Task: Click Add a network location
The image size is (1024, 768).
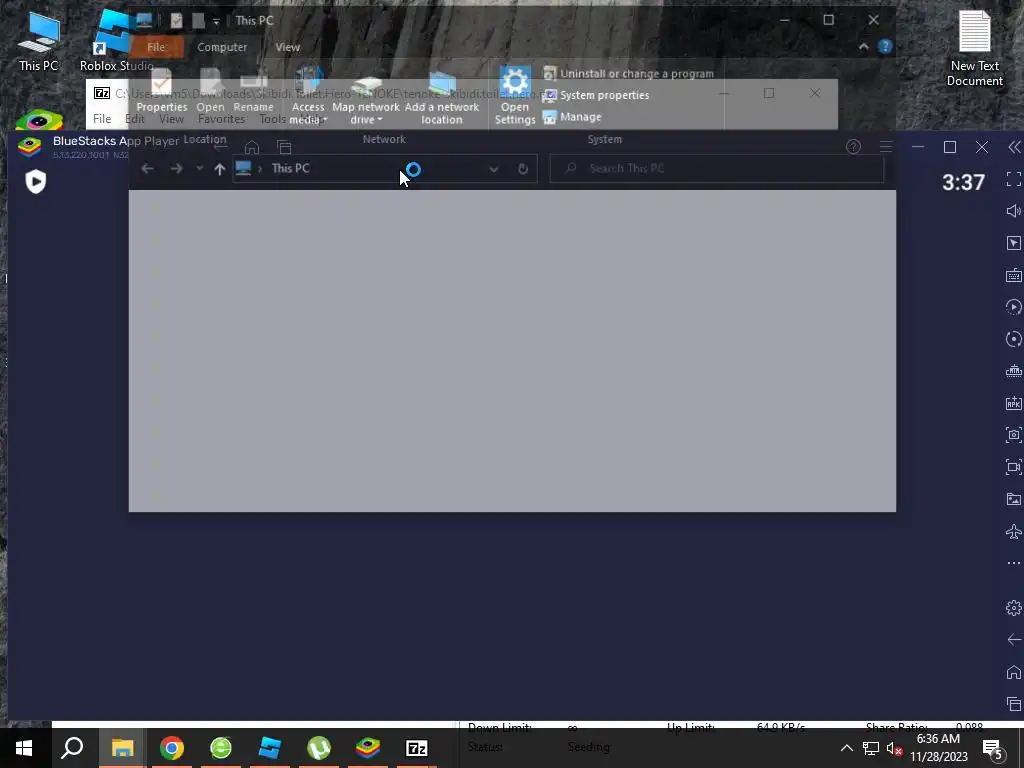Action: (441, 97)
